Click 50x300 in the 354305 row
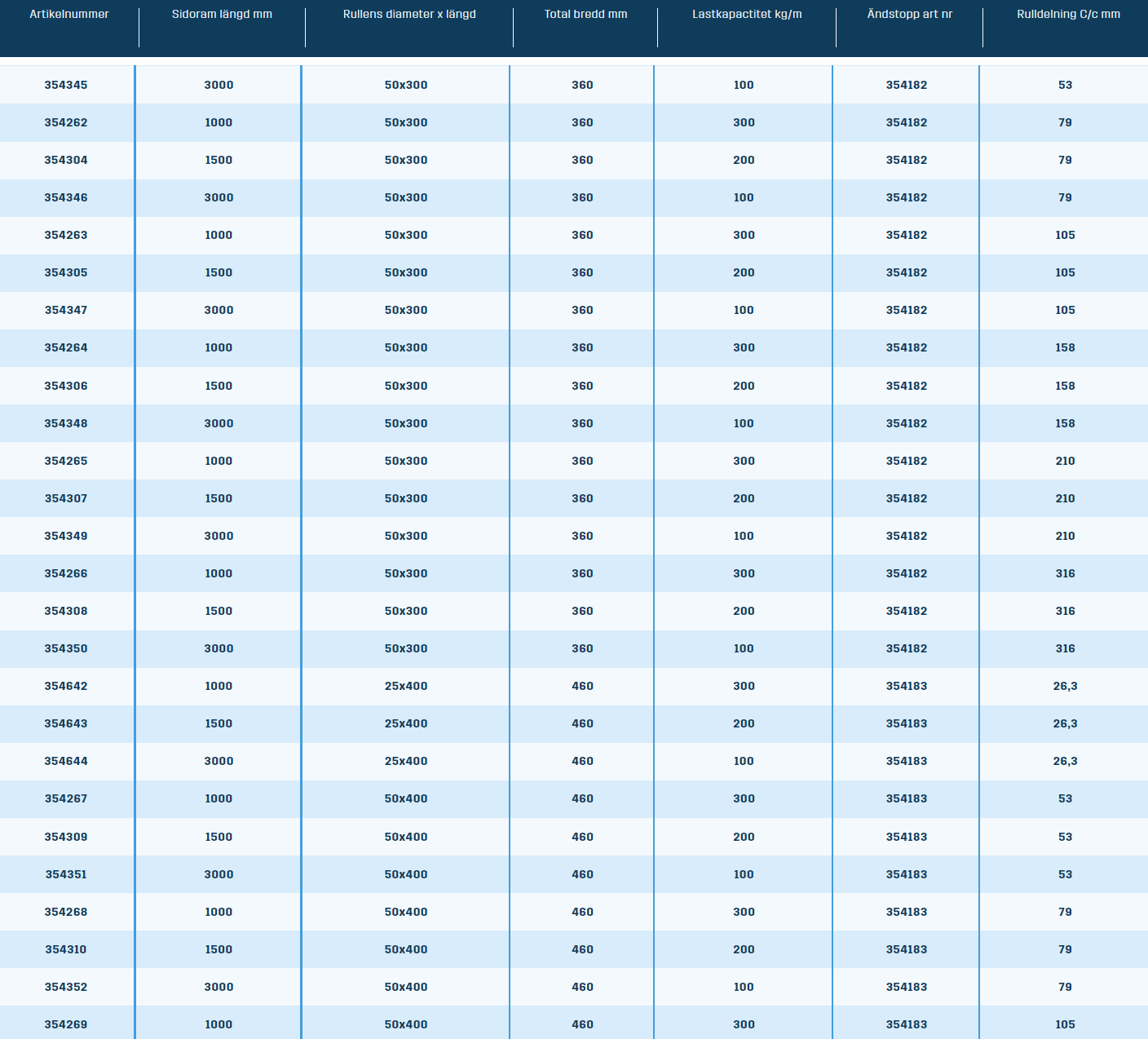Screen dimensions: 1148x1039 tap(406, 272)
